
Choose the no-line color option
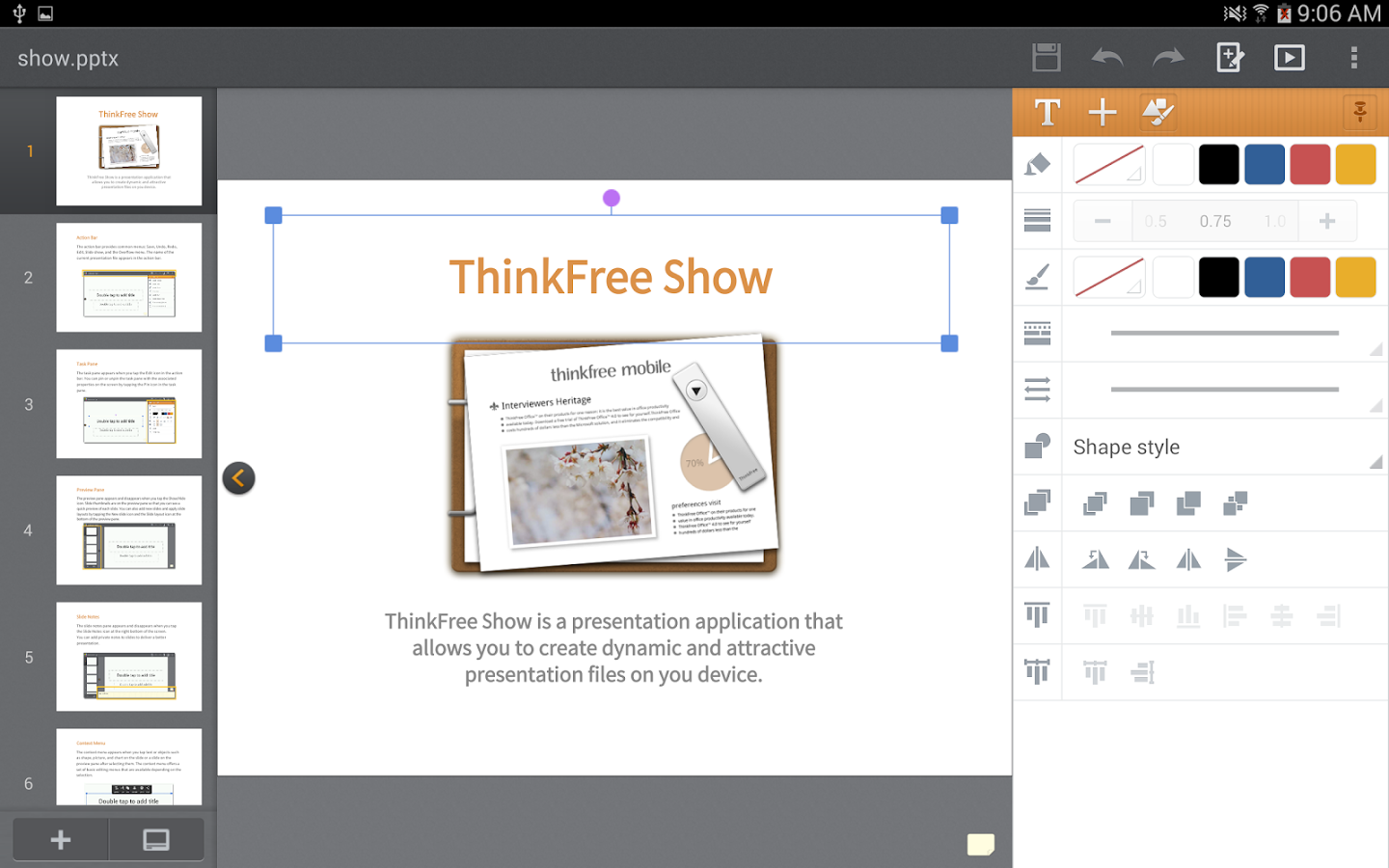click(x=1108, y=278)
